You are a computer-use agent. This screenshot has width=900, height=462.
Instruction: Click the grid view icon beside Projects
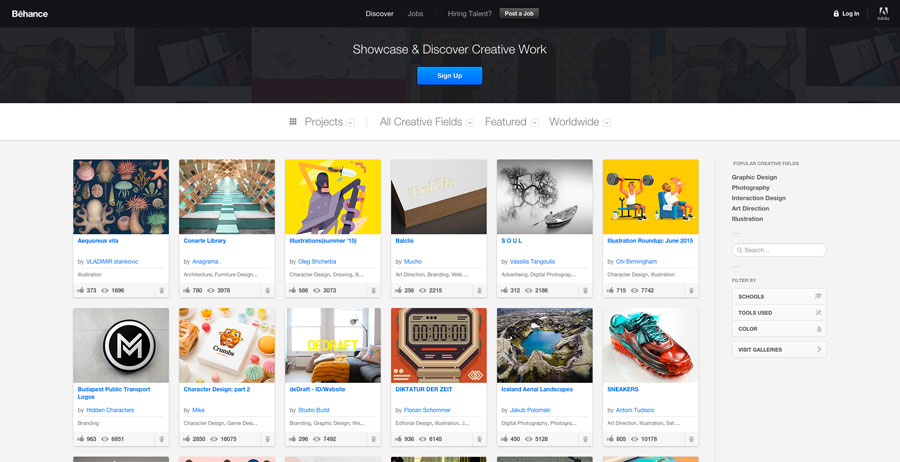(x=293, y=122)
